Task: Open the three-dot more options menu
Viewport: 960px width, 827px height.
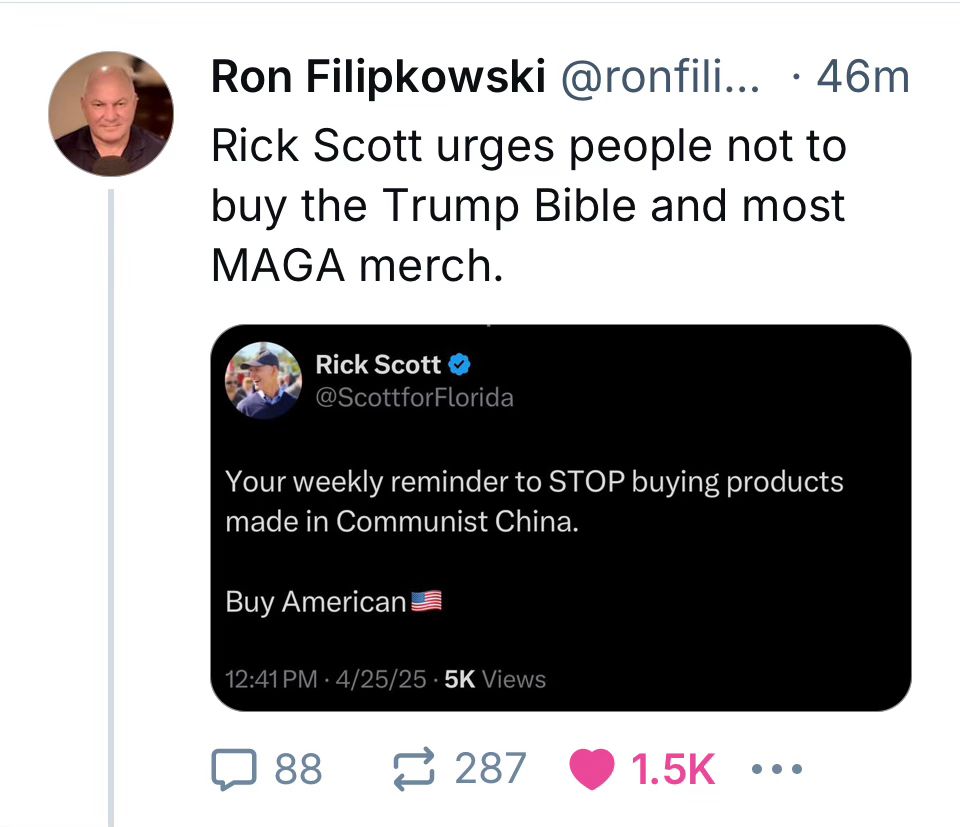Action: click(777, 769)
